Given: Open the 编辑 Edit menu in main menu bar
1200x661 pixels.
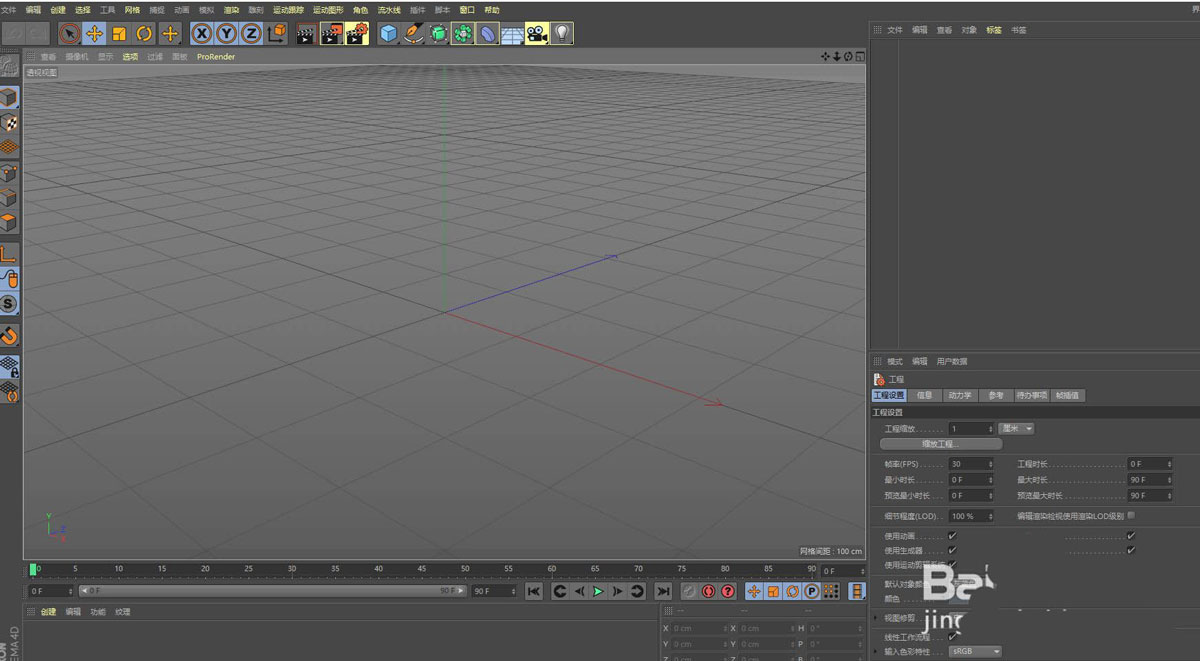Looking at the screenshot, I should pyautogui.click(x=34, y=10).
